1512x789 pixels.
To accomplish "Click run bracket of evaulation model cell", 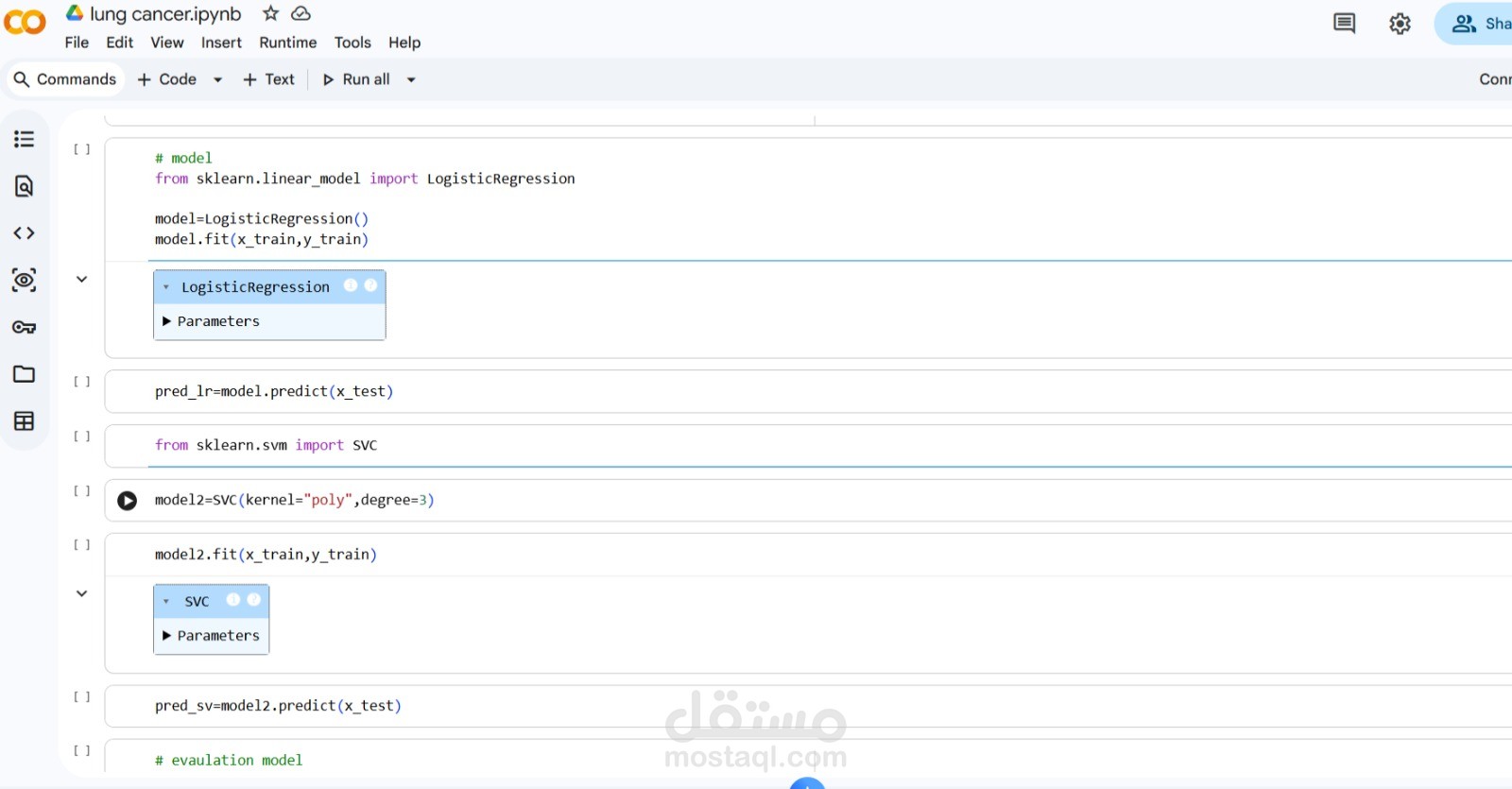I will pyautogui.click(x=82, y=751).
